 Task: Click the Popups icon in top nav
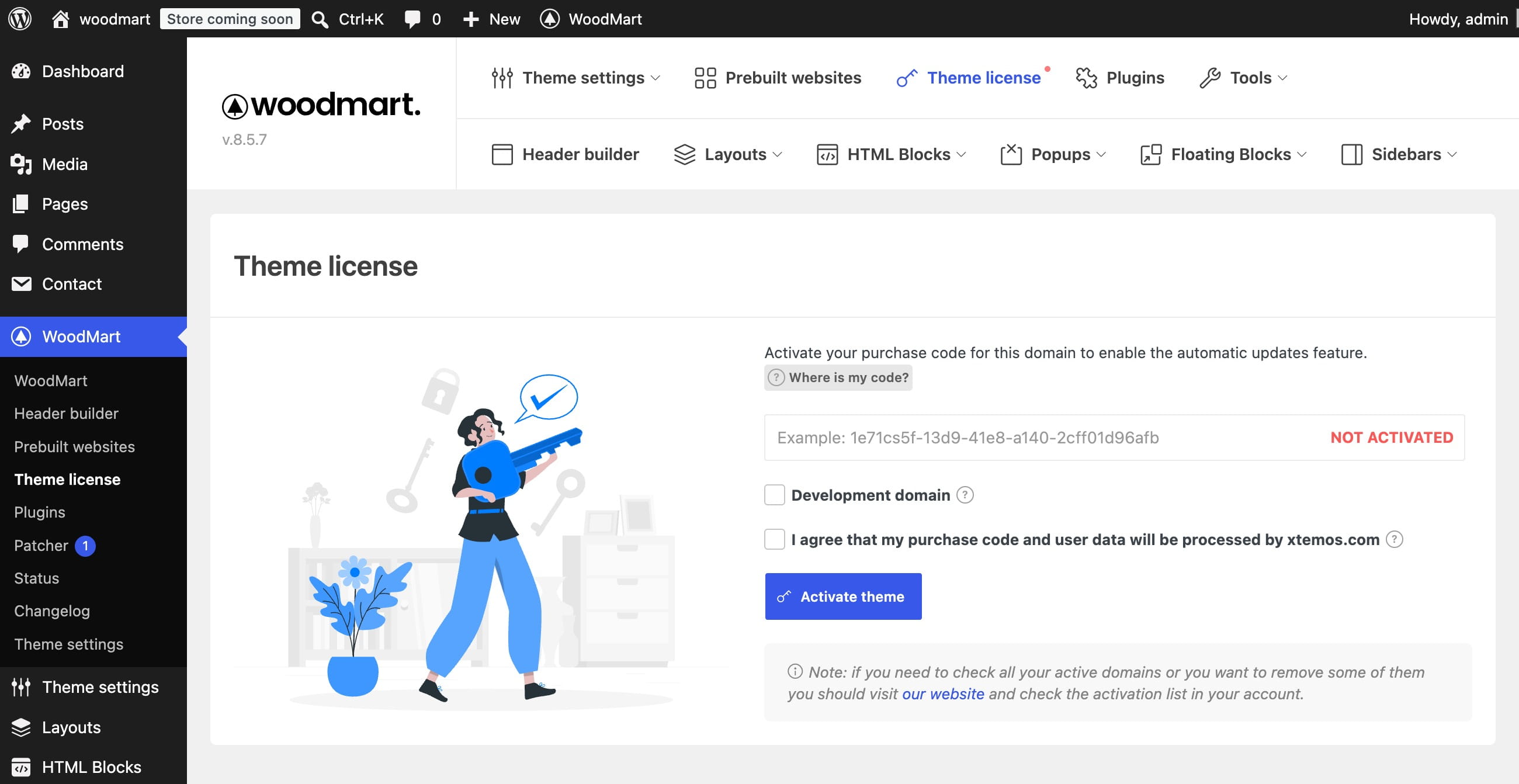(1011, 154)
